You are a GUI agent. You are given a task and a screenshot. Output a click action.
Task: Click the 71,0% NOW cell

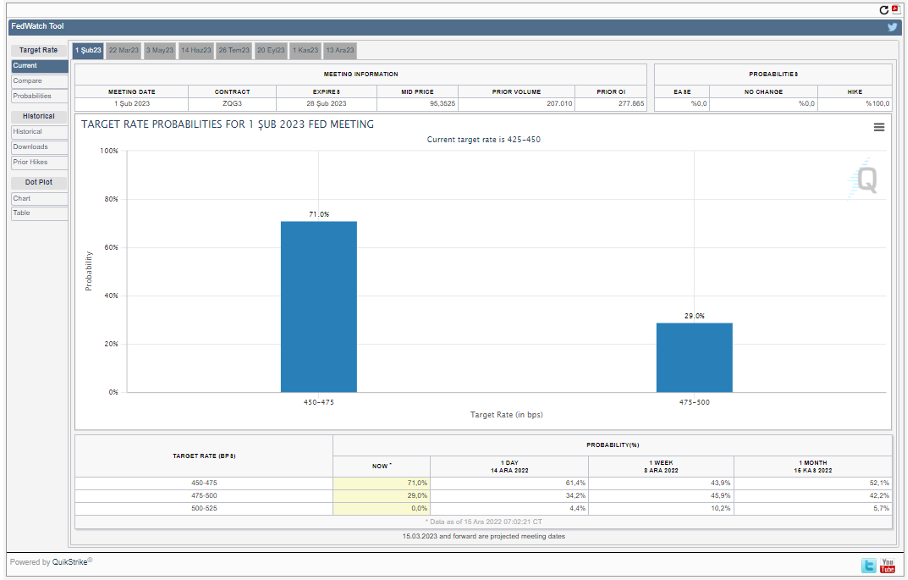(x=382, y=483)
